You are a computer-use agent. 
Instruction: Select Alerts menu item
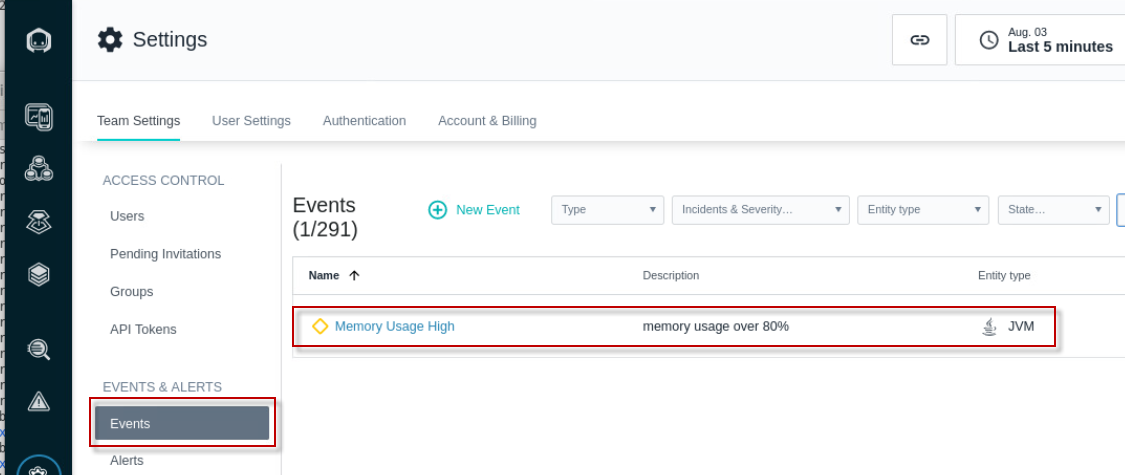[x=126, y=461]
